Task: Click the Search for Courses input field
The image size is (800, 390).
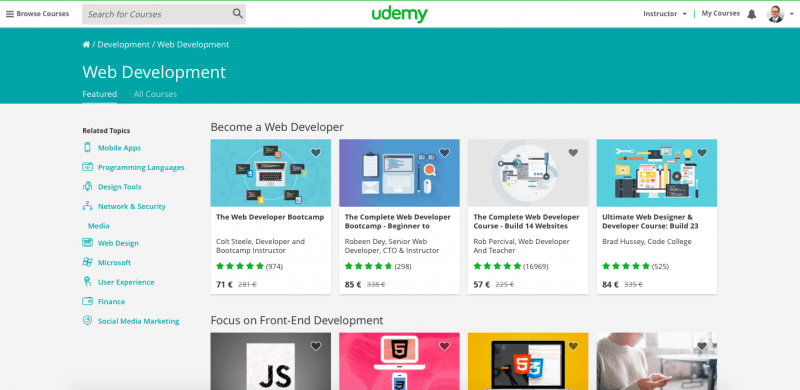Action: tap(164, 14)
